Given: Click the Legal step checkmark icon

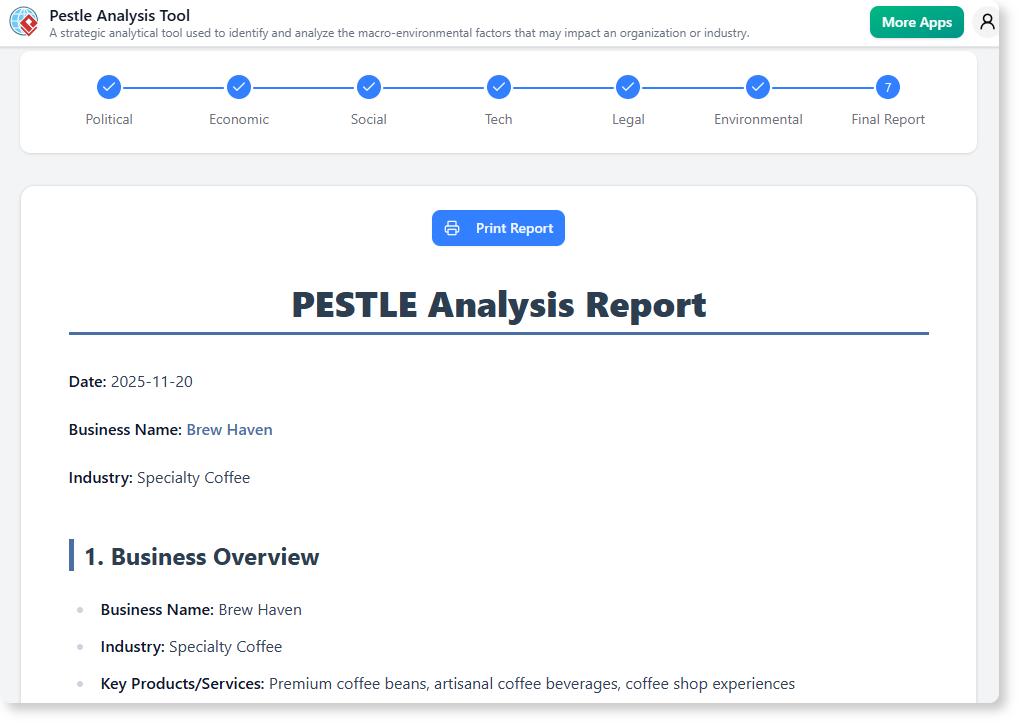Looking at the screenshot, I should [628, 87].
